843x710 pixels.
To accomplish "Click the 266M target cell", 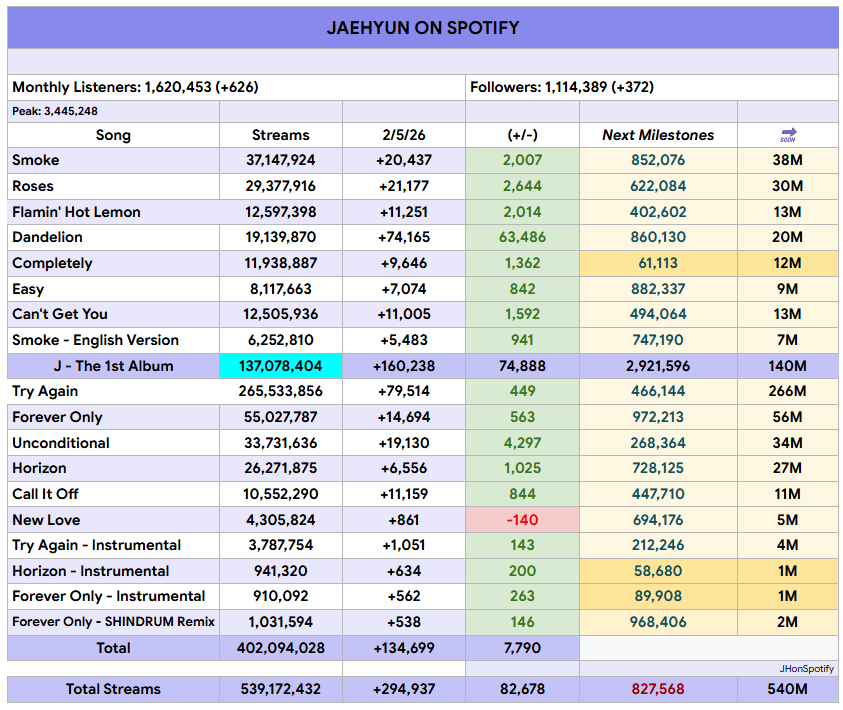I will 788,391.
